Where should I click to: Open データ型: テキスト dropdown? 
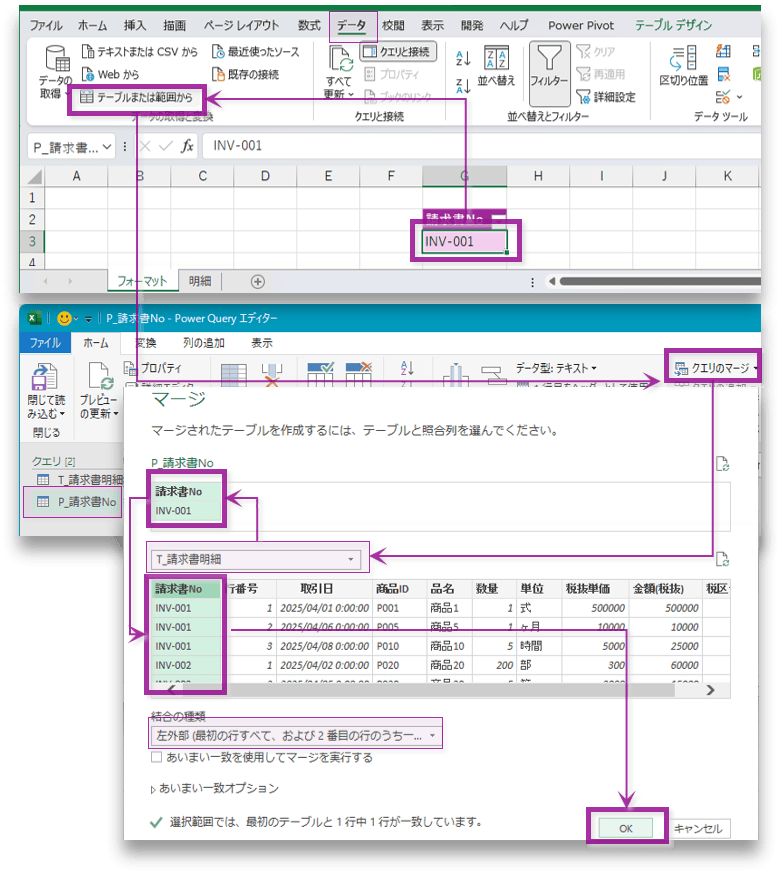pyautogui.click(x=556, y=368)
